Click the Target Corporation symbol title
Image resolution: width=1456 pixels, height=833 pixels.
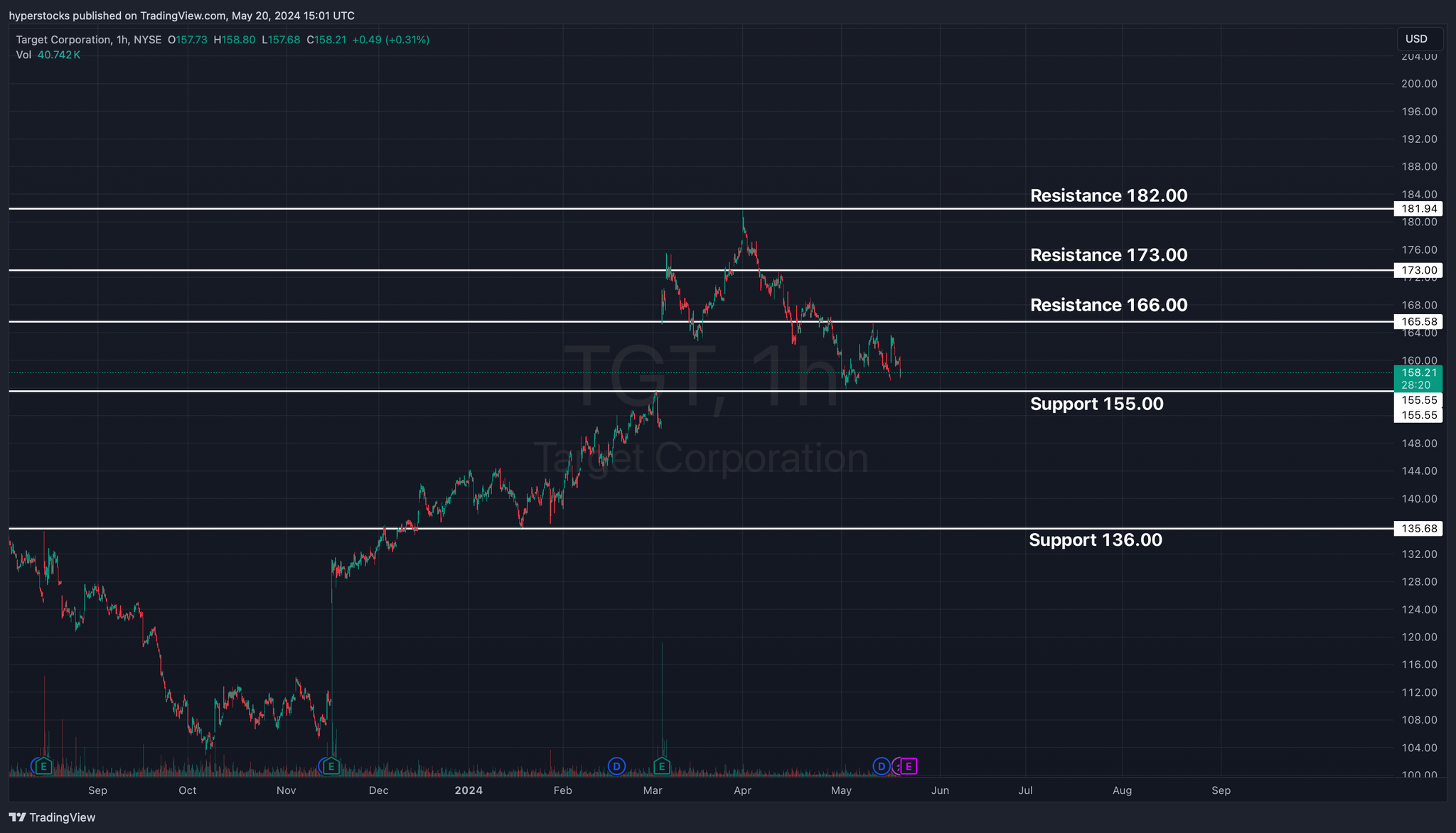pos(63,40)
